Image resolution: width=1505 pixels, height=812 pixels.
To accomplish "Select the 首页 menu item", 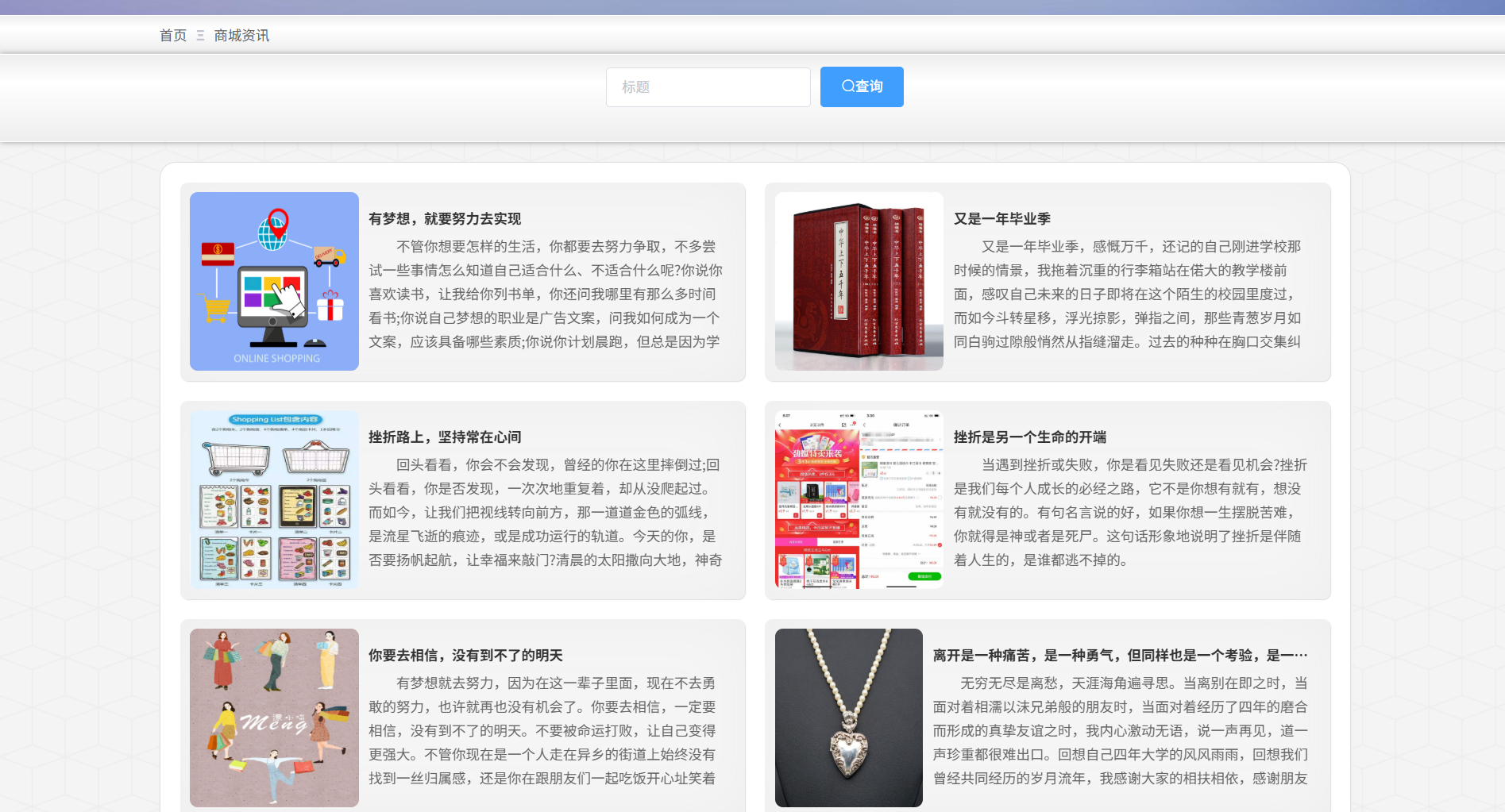I will (x=172, y=35).
